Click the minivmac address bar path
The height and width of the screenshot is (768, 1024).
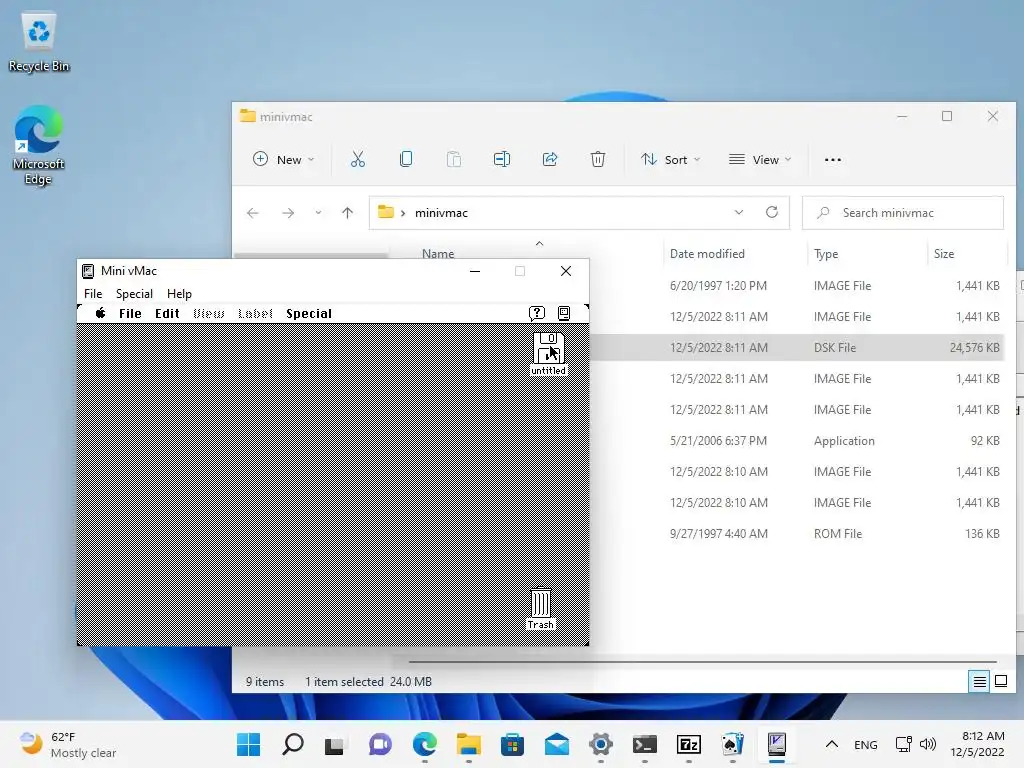[x=441, y=213]
